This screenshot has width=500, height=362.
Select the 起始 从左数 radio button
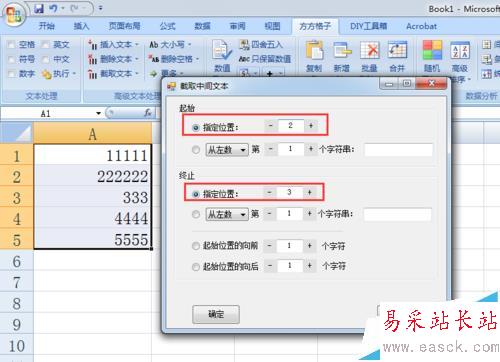[x=196, y=150]
